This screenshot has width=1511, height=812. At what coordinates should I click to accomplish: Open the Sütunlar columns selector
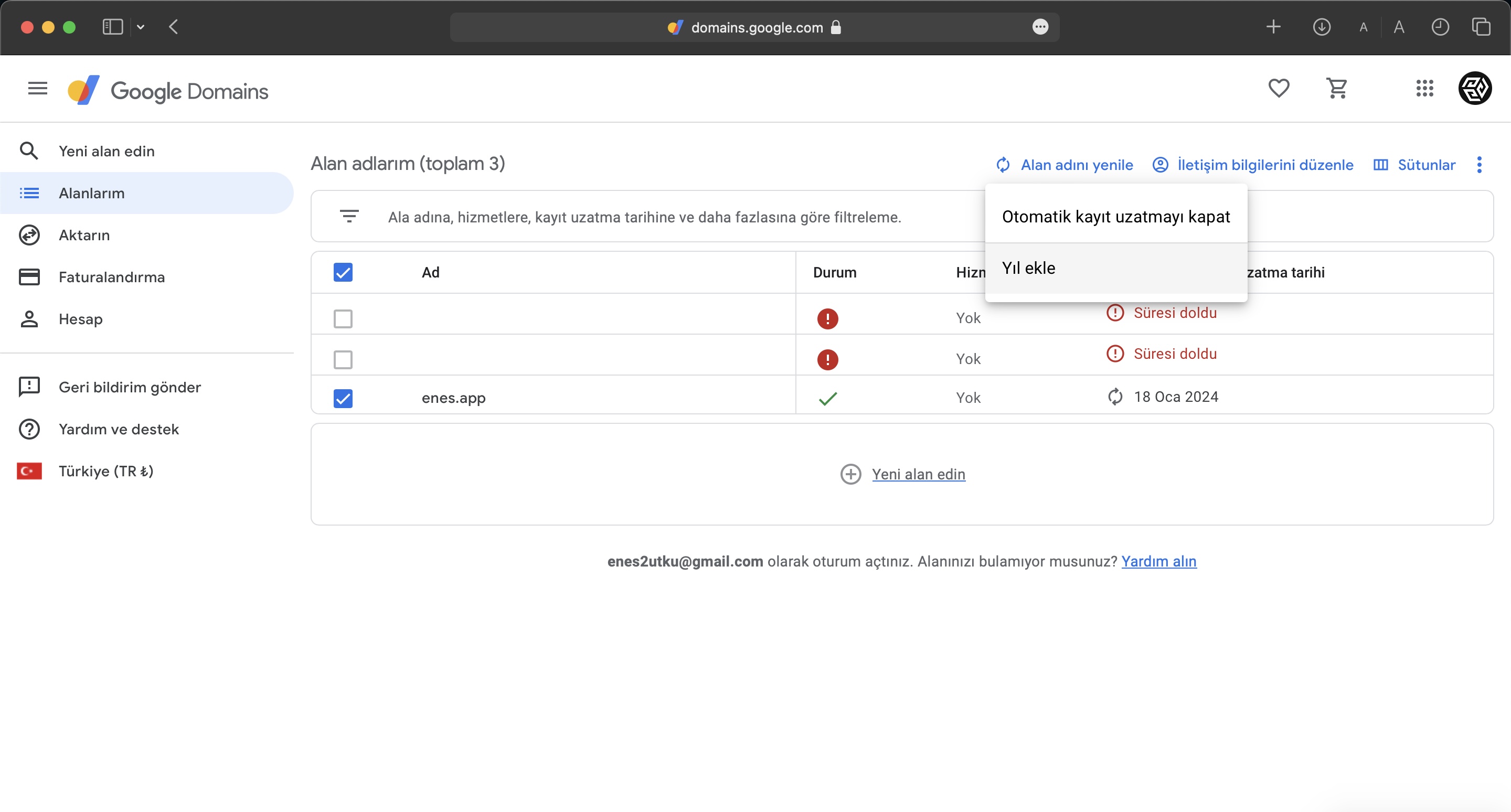pos(1414,165)
